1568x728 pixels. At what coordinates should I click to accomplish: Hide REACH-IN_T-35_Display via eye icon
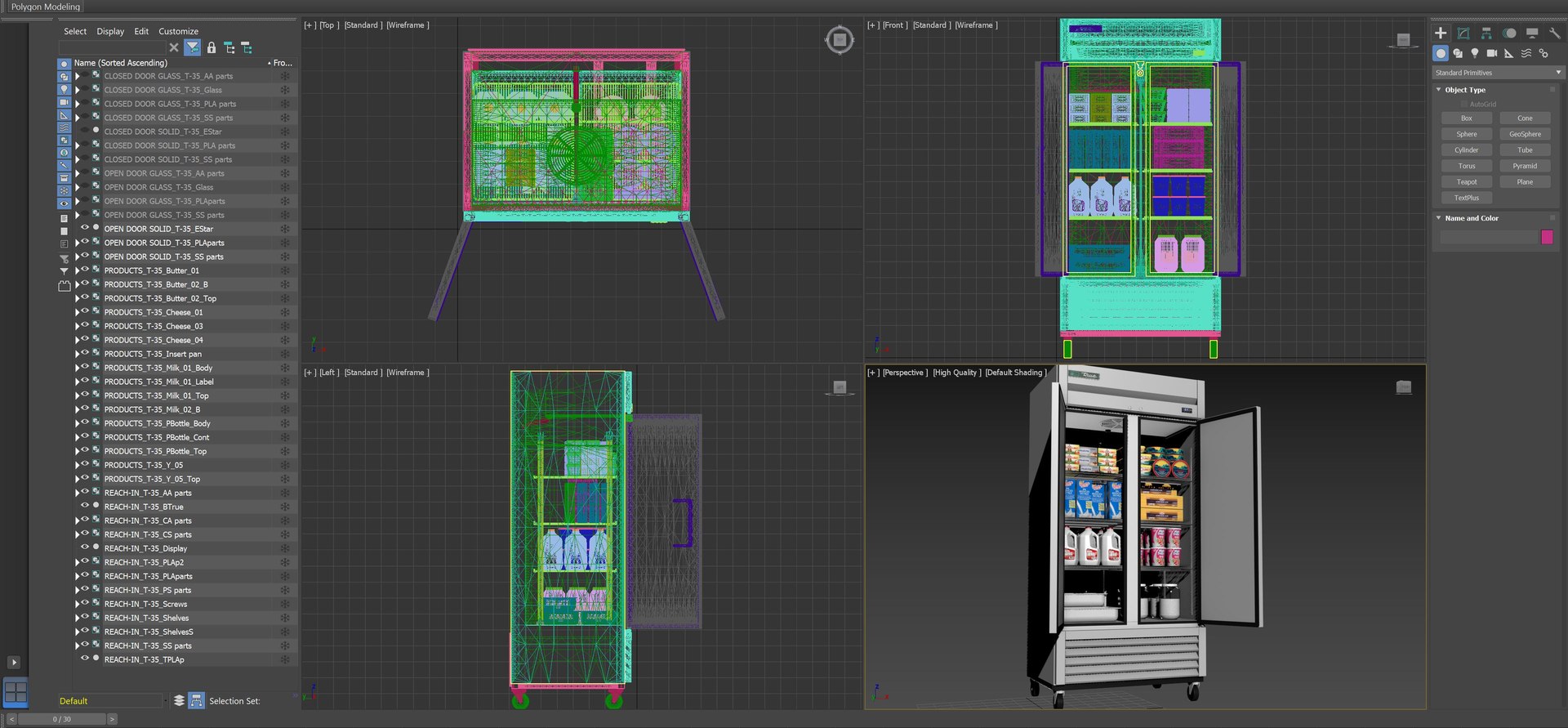click(x=84, y=547)
